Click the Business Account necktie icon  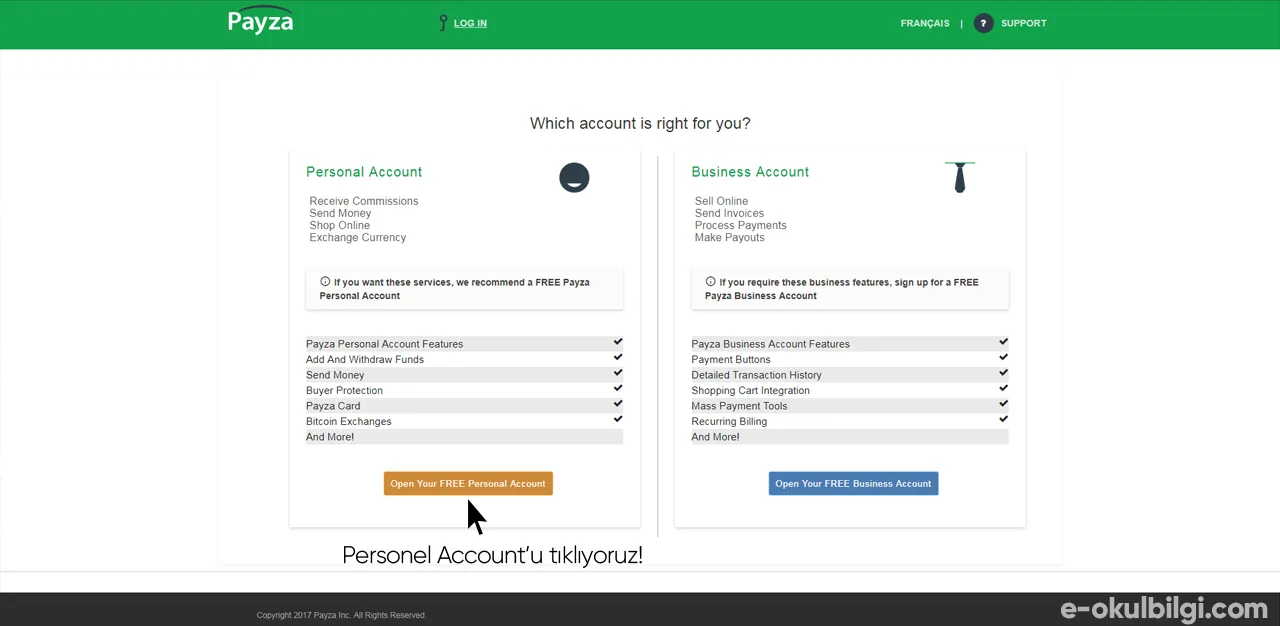click(x=960, y=177)
